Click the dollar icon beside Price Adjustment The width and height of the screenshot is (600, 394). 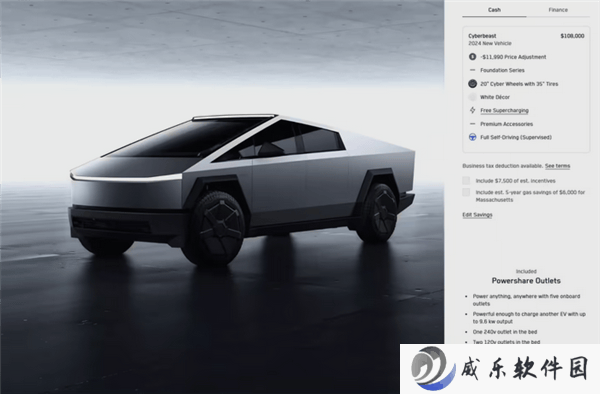pyautogui.click(x=473, y=57)
